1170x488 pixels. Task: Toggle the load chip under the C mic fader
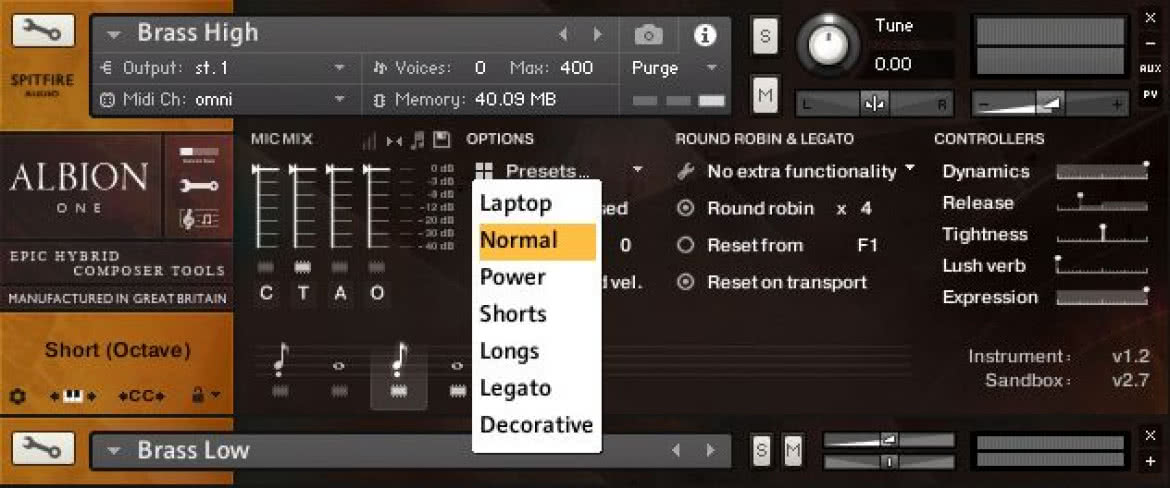click(x=266, y=268)
